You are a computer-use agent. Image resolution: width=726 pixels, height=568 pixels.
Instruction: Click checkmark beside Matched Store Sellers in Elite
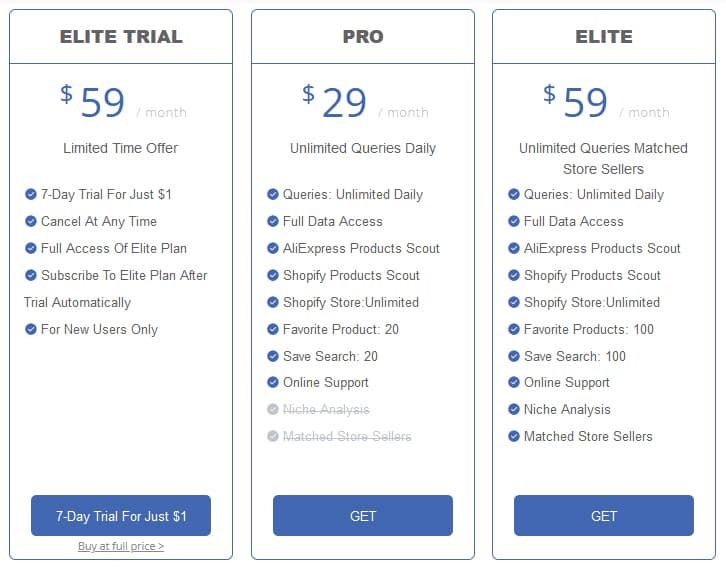click(513, 436)
